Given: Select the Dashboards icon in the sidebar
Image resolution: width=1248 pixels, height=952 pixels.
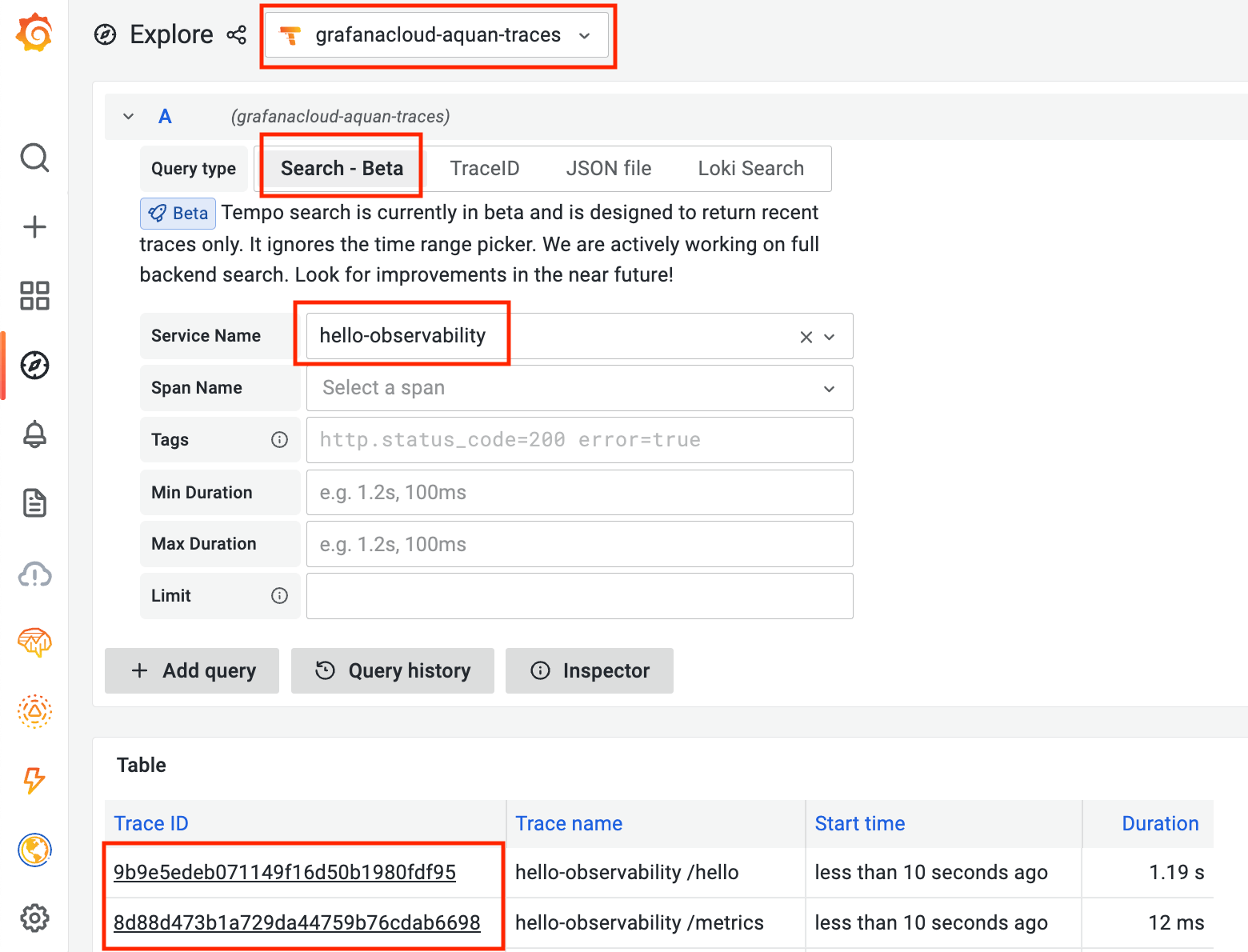Looking at the screenshot, I should pyautogui.click(x=34, y=296).
